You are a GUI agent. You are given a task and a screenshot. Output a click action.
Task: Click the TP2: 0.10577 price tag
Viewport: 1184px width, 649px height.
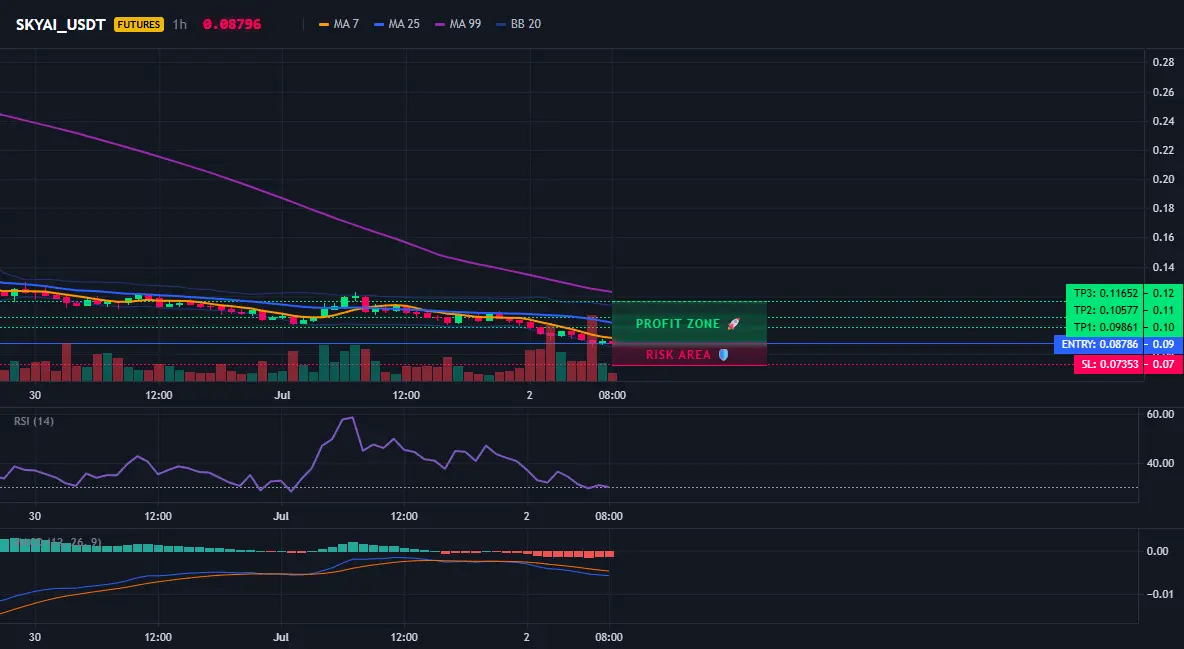click(x=1105, y=310)
